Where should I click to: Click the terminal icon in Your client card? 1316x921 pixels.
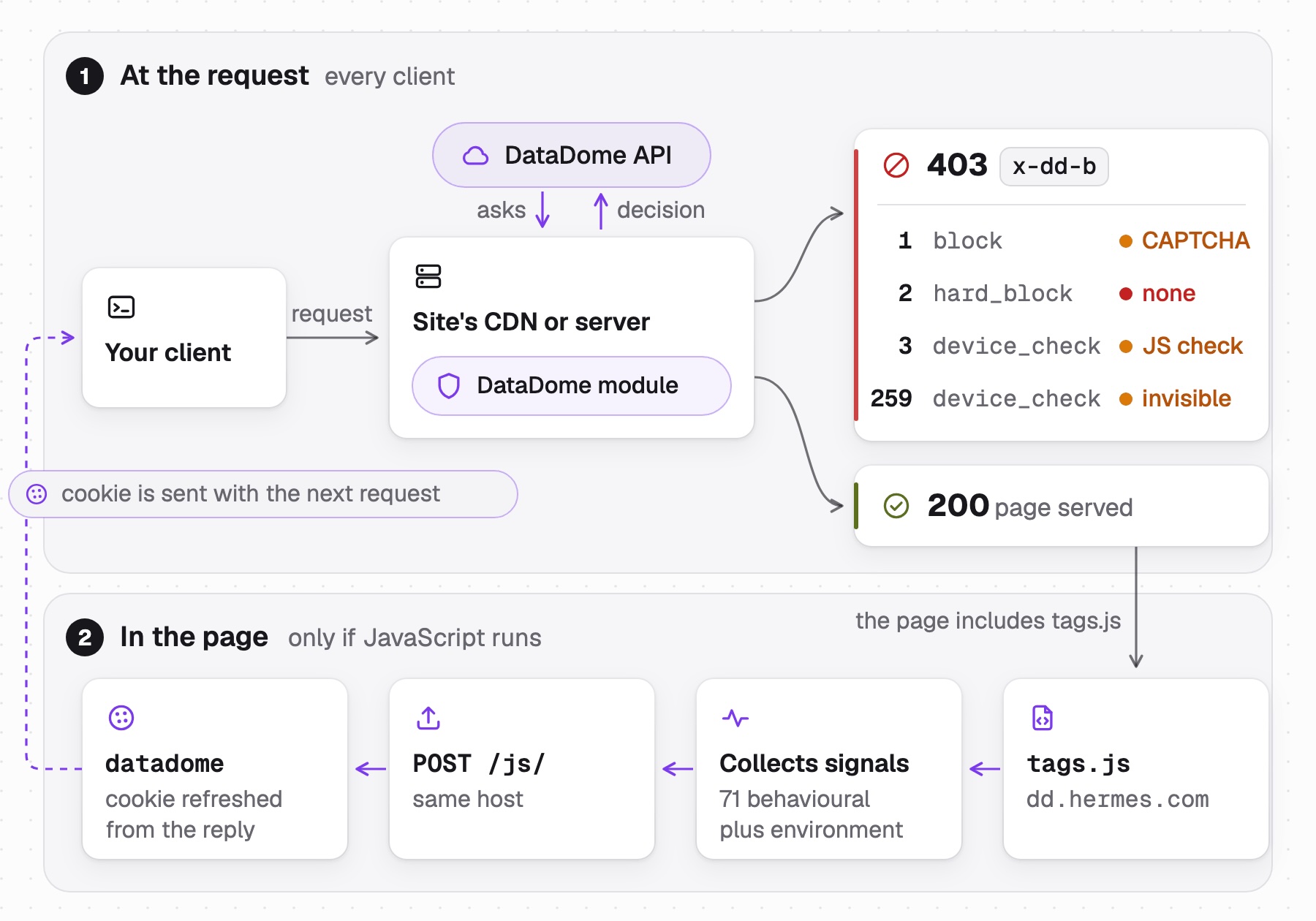[121, 307]
